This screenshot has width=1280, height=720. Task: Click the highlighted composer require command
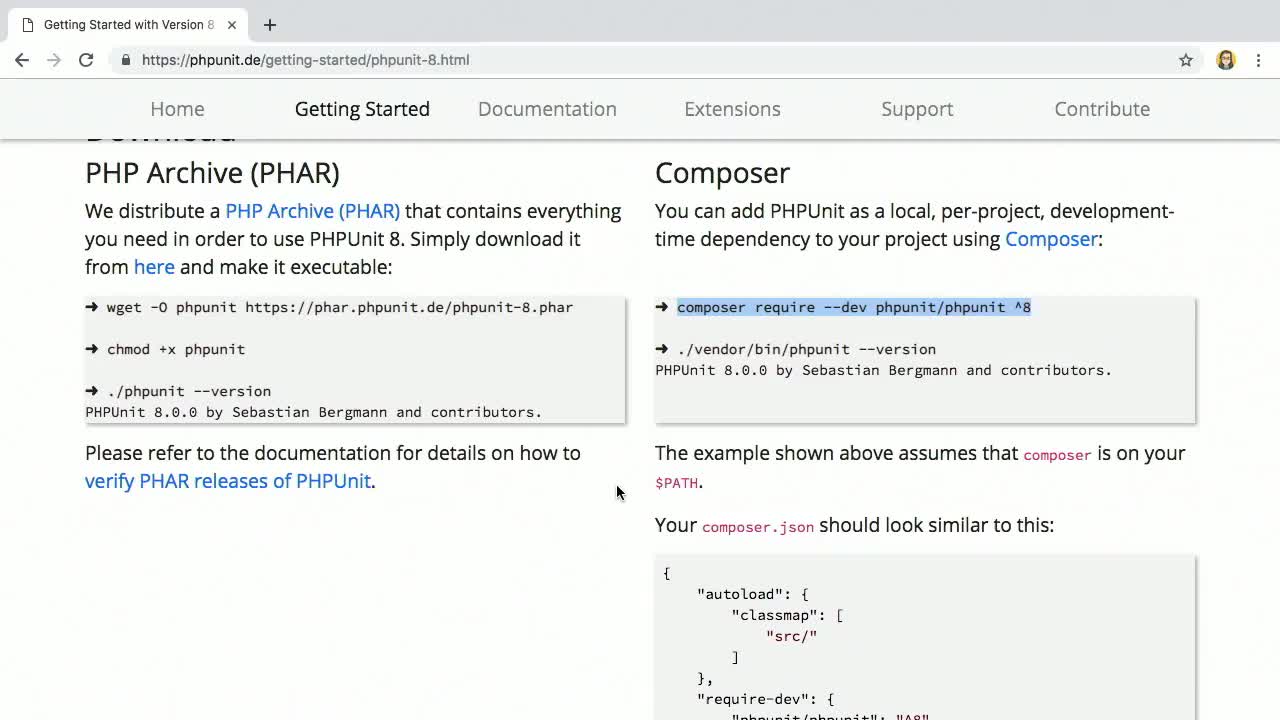(x=853, y=307)
